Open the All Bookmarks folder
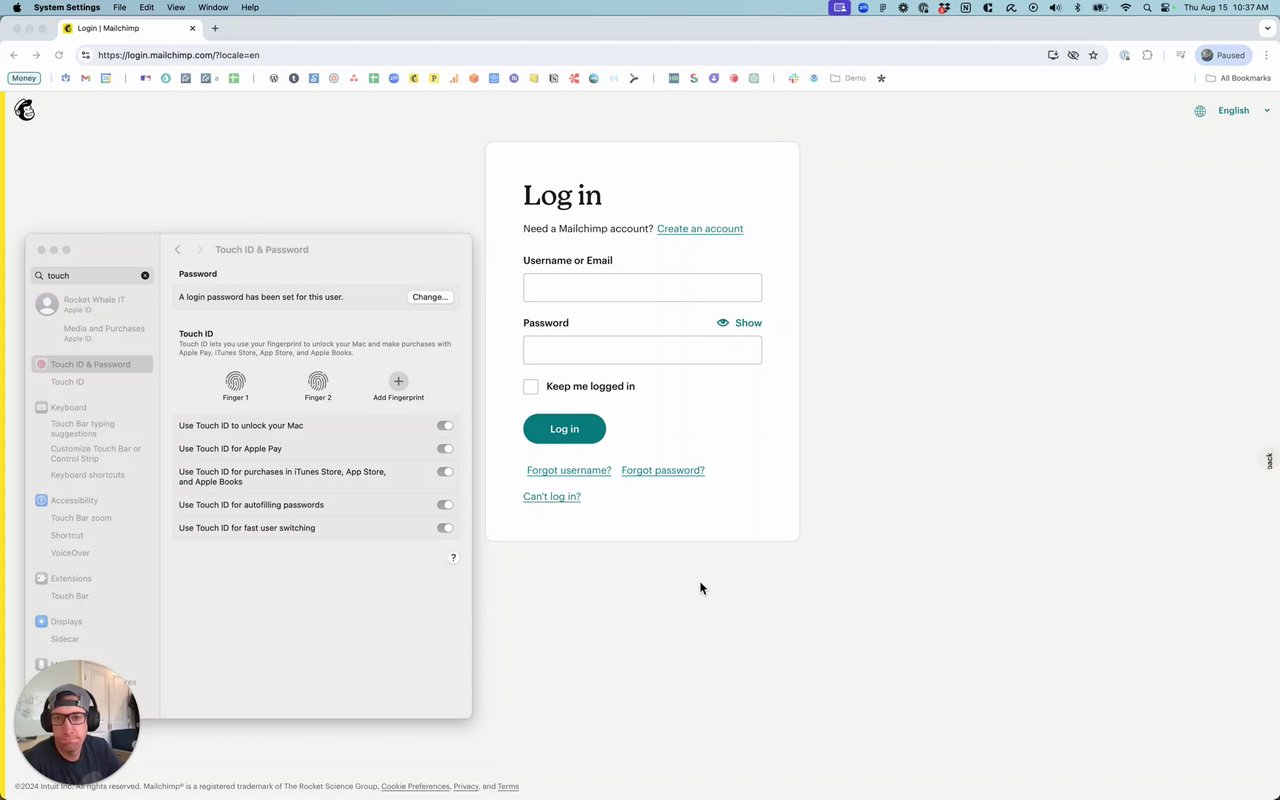Image resolution: width=1280 pixels, height=800 pixels. [1238, 78]
